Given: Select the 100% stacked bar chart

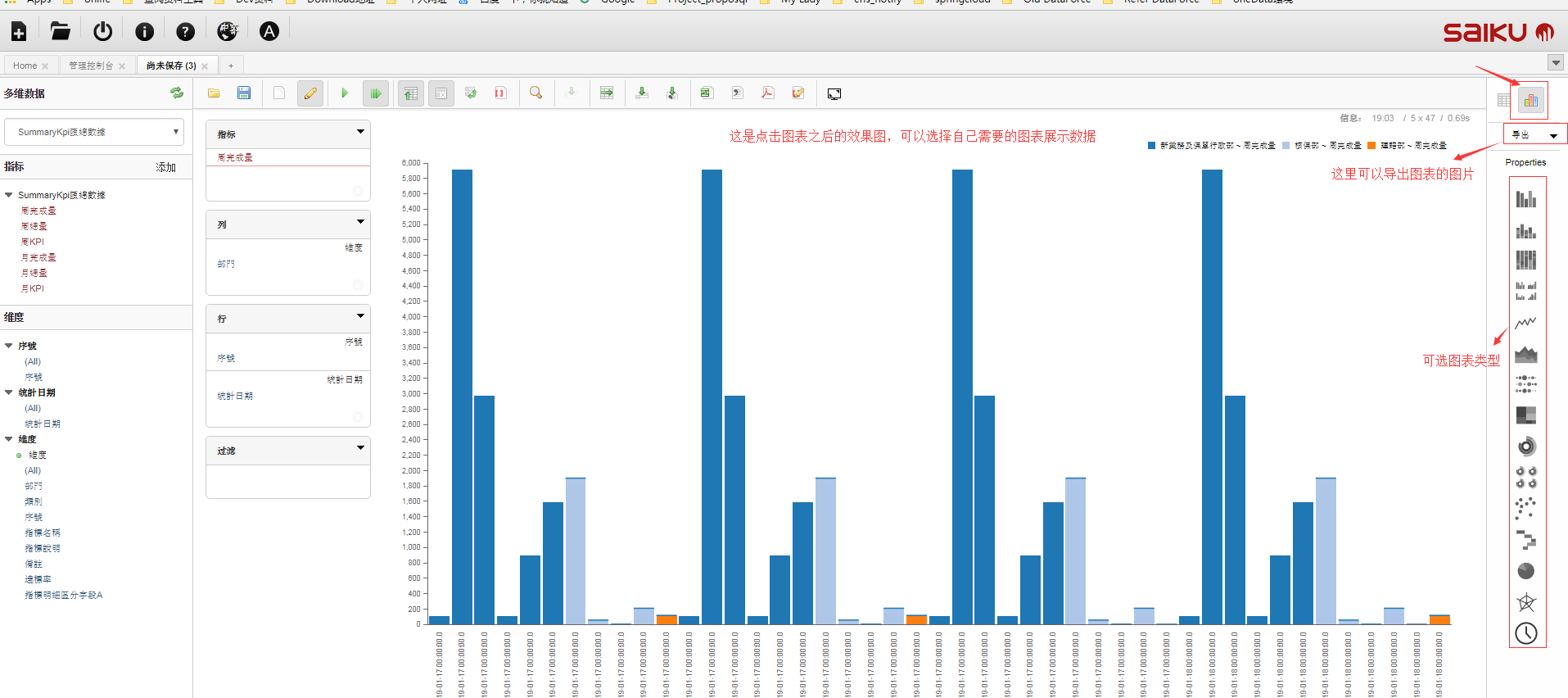Looking at the screenshot, I should [x=1526, y=261].
